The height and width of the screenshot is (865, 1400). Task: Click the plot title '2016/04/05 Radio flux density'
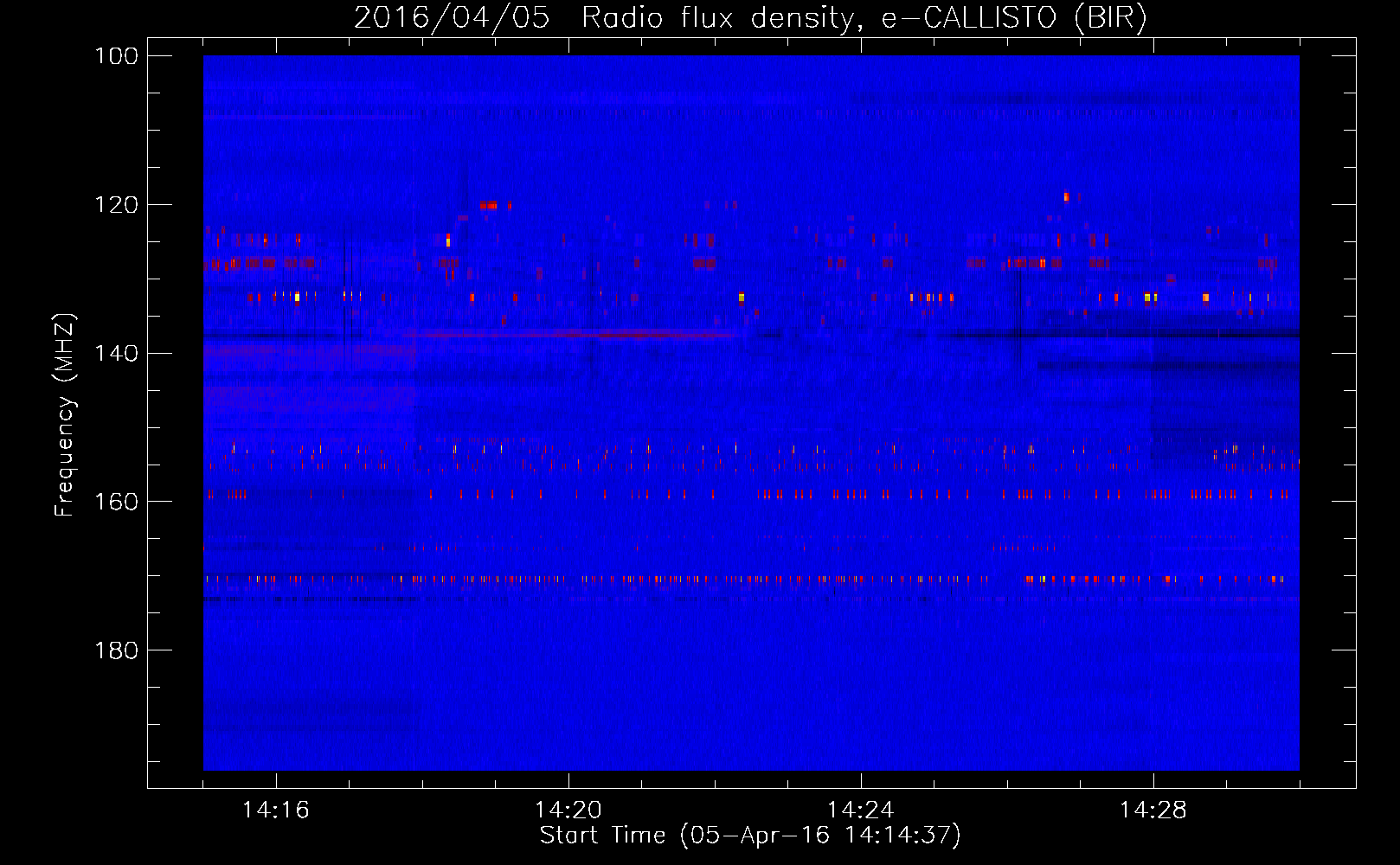tap(750, 17)
